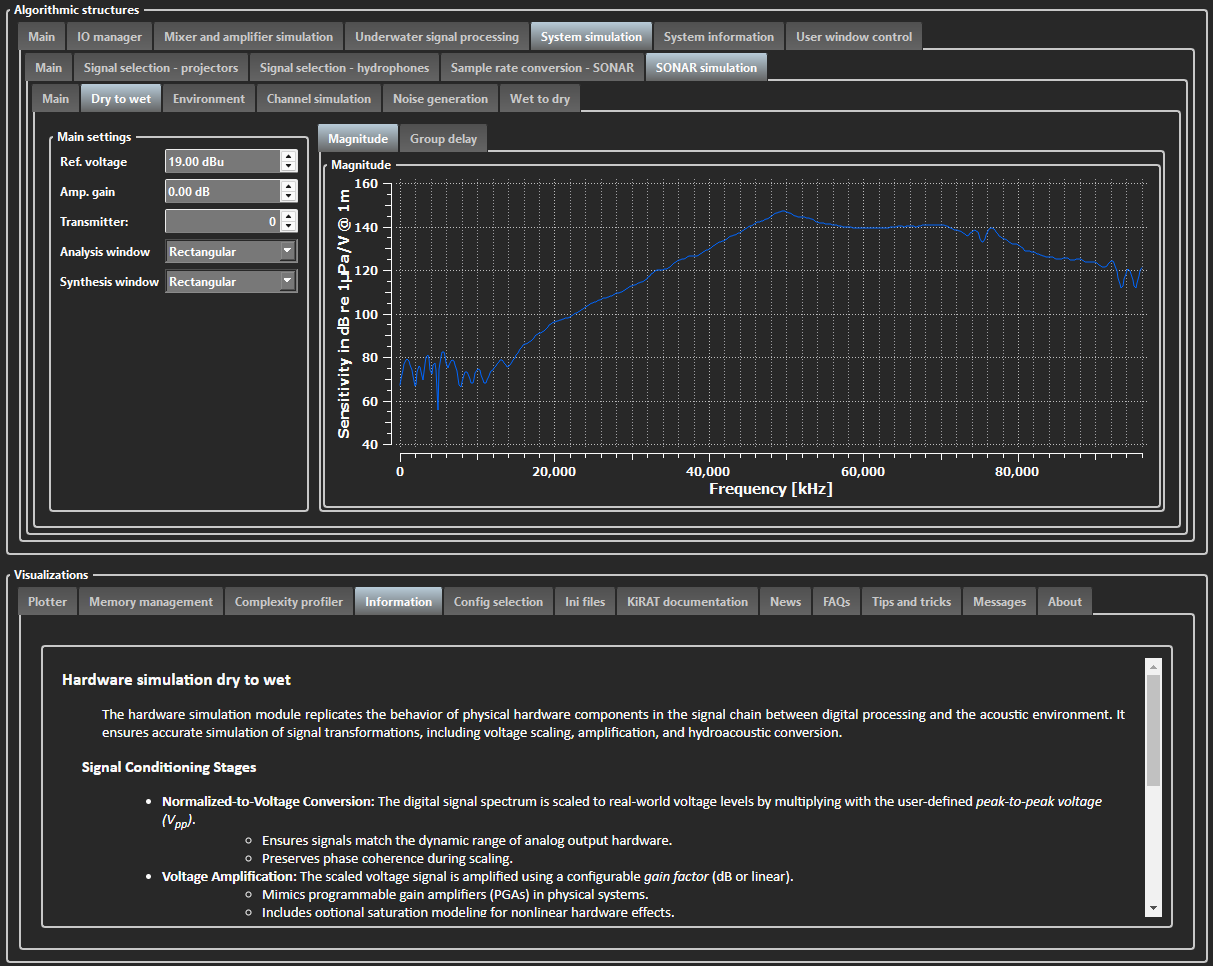Open the top-level Main tab
The width and height of the screenshot is (1213, 966).
[x=42, y=37]
